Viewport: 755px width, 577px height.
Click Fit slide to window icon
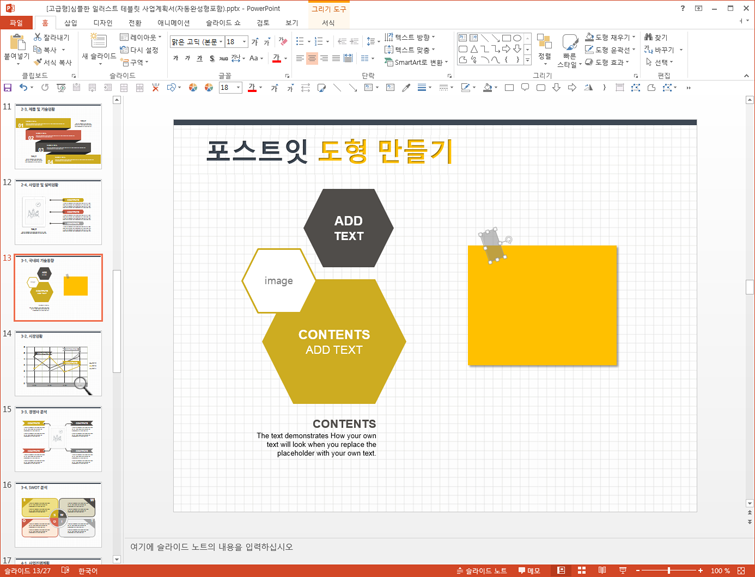tap(741, 571)
